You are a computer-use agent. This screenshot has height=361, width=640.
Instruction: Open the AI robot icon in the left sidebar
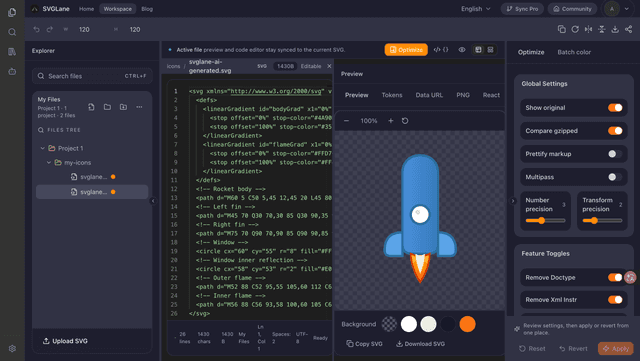click(x=12, y=71)
